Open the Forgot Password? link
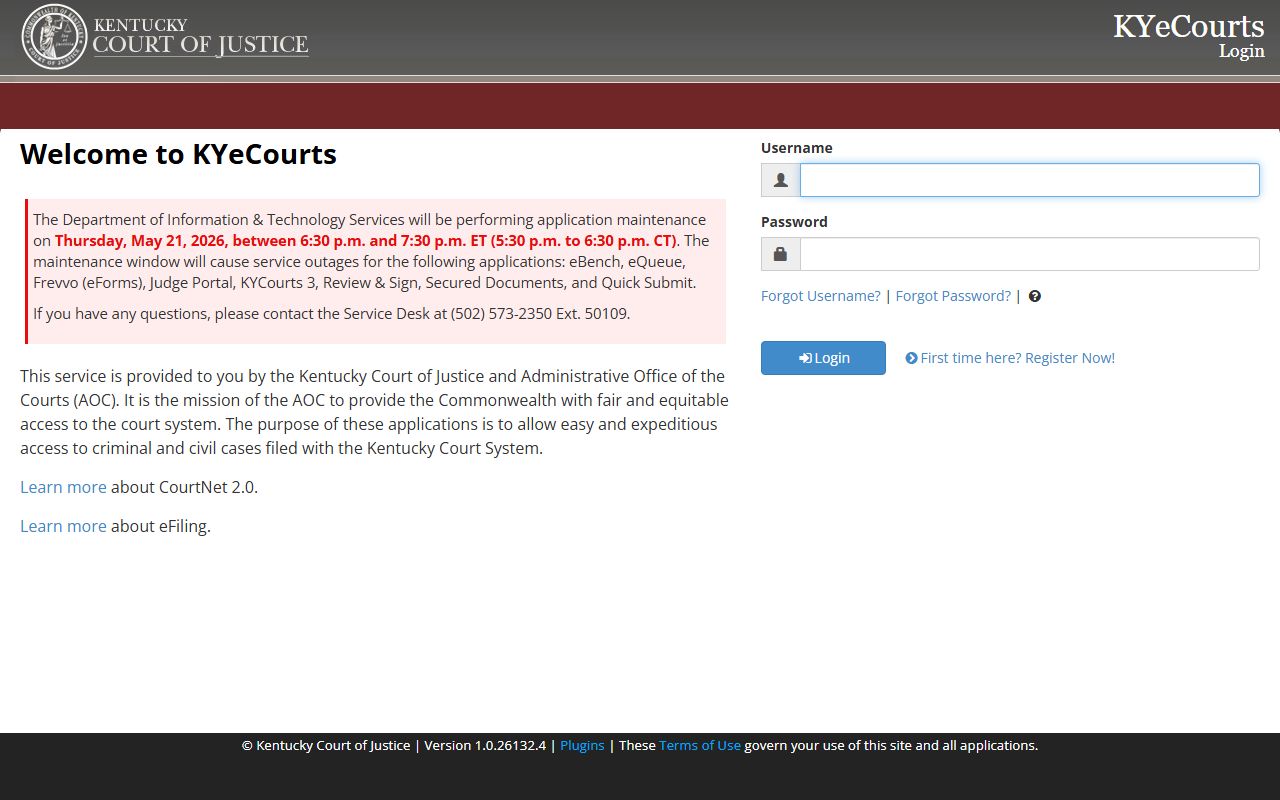The image size is (1280, 800). click(x=953, y=296)
